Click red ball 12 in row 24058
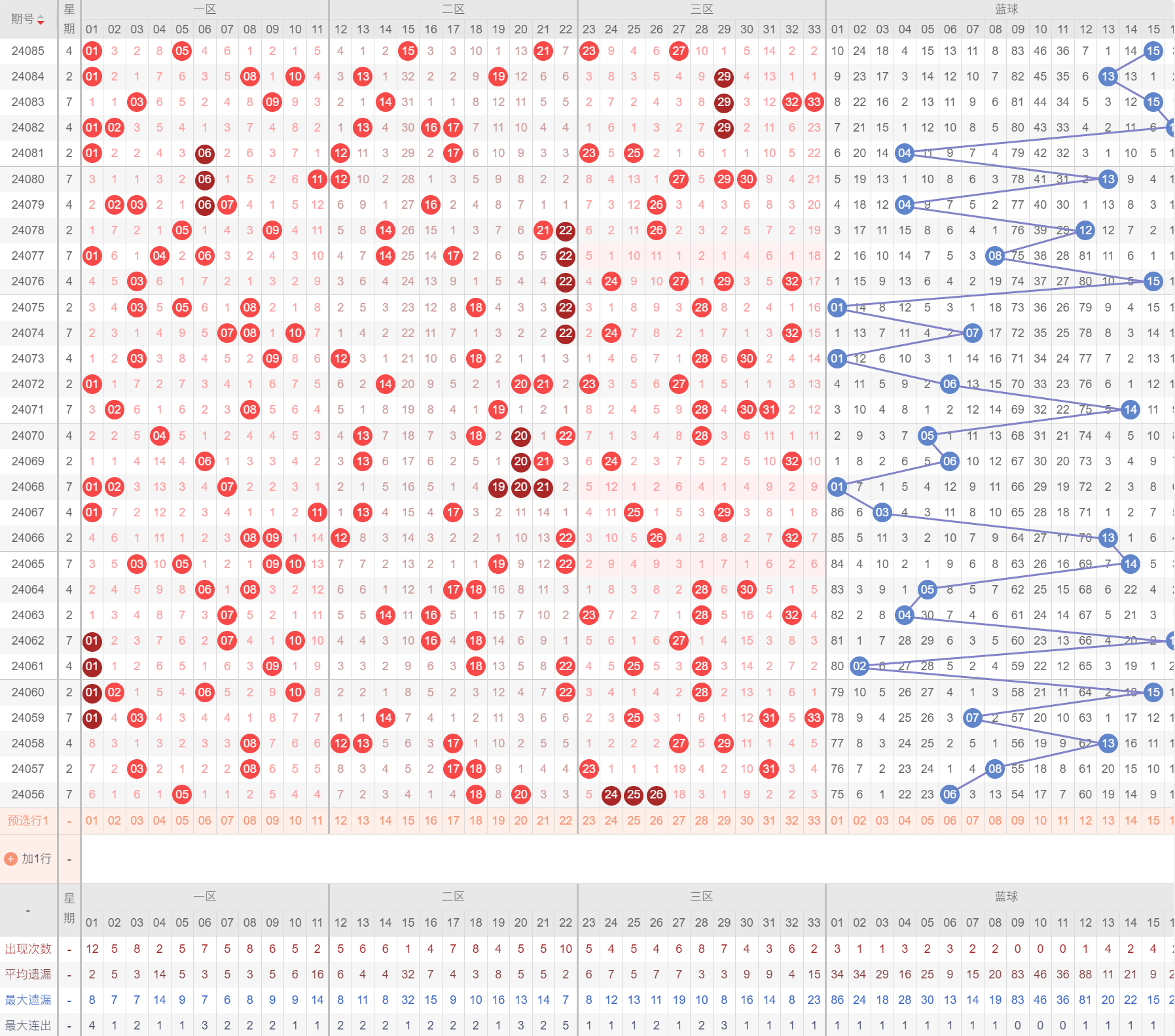 340,743
